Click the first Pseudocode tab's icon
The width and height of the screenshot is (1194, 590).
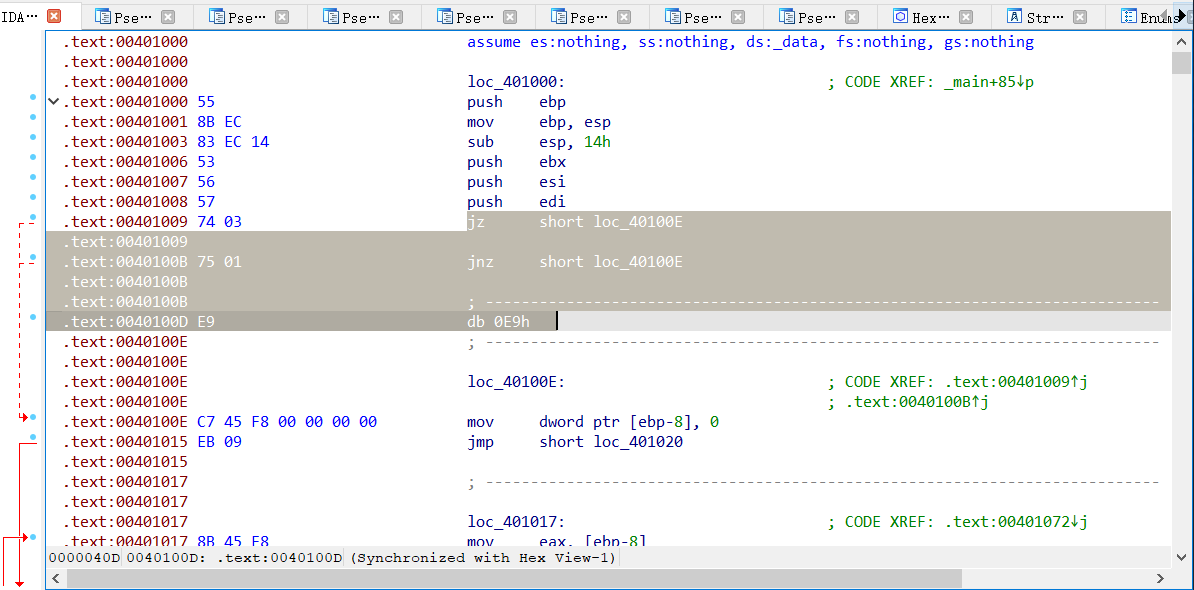[102, 17]
